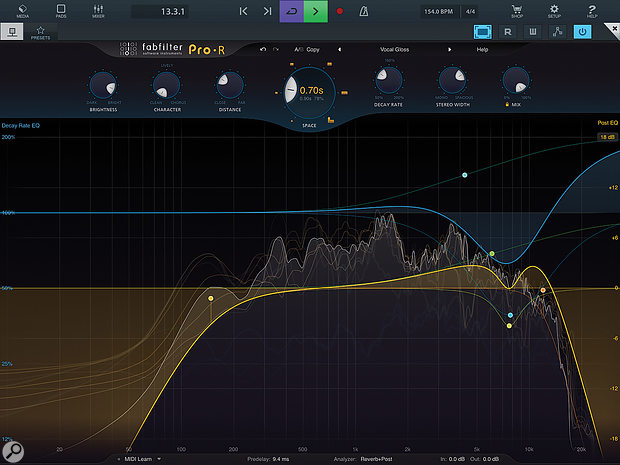
Task: Close the plugin panel
Action: click(614, 29)
